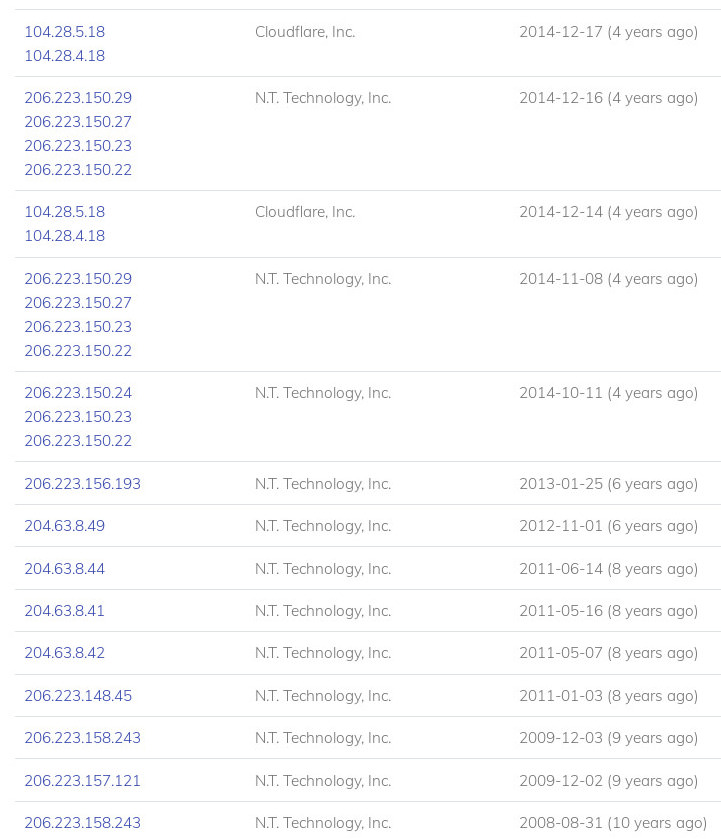
Task: Open the 204.63.8.44 IP link
Action: pyautogui.click(x=65, y=569)
